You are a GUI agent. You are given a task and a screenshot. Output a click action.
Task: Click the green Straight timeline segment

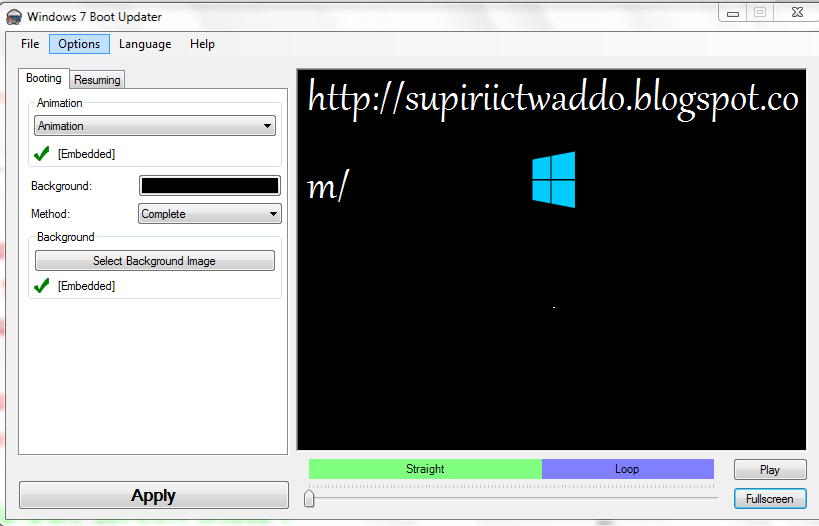(425, 469)
